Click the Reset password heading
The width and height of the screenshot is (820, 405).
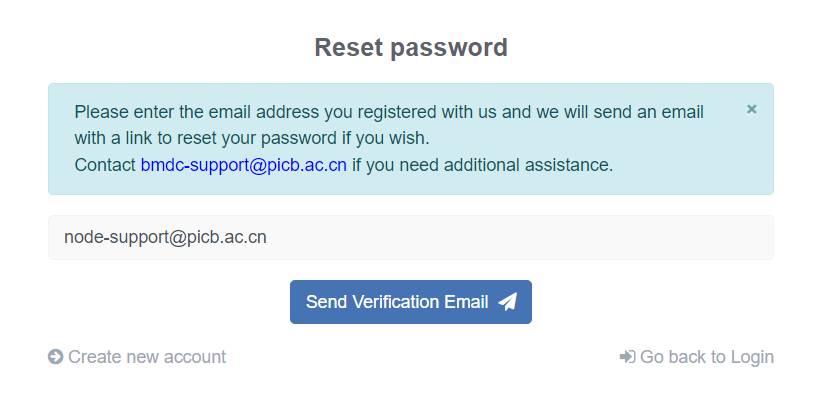point(410,47)
